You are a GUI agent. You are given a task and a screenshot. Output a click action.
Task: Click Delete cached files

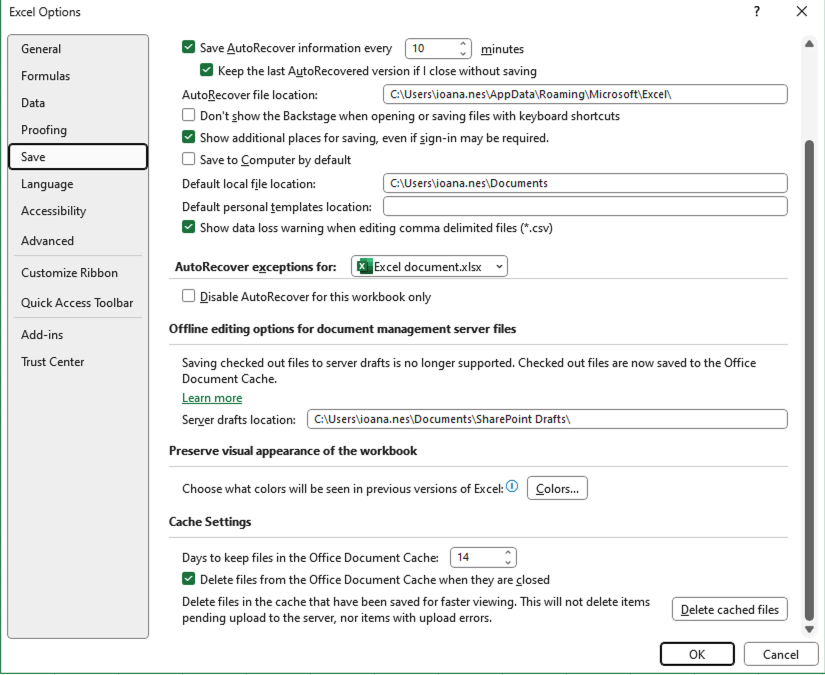click(729, 609)
